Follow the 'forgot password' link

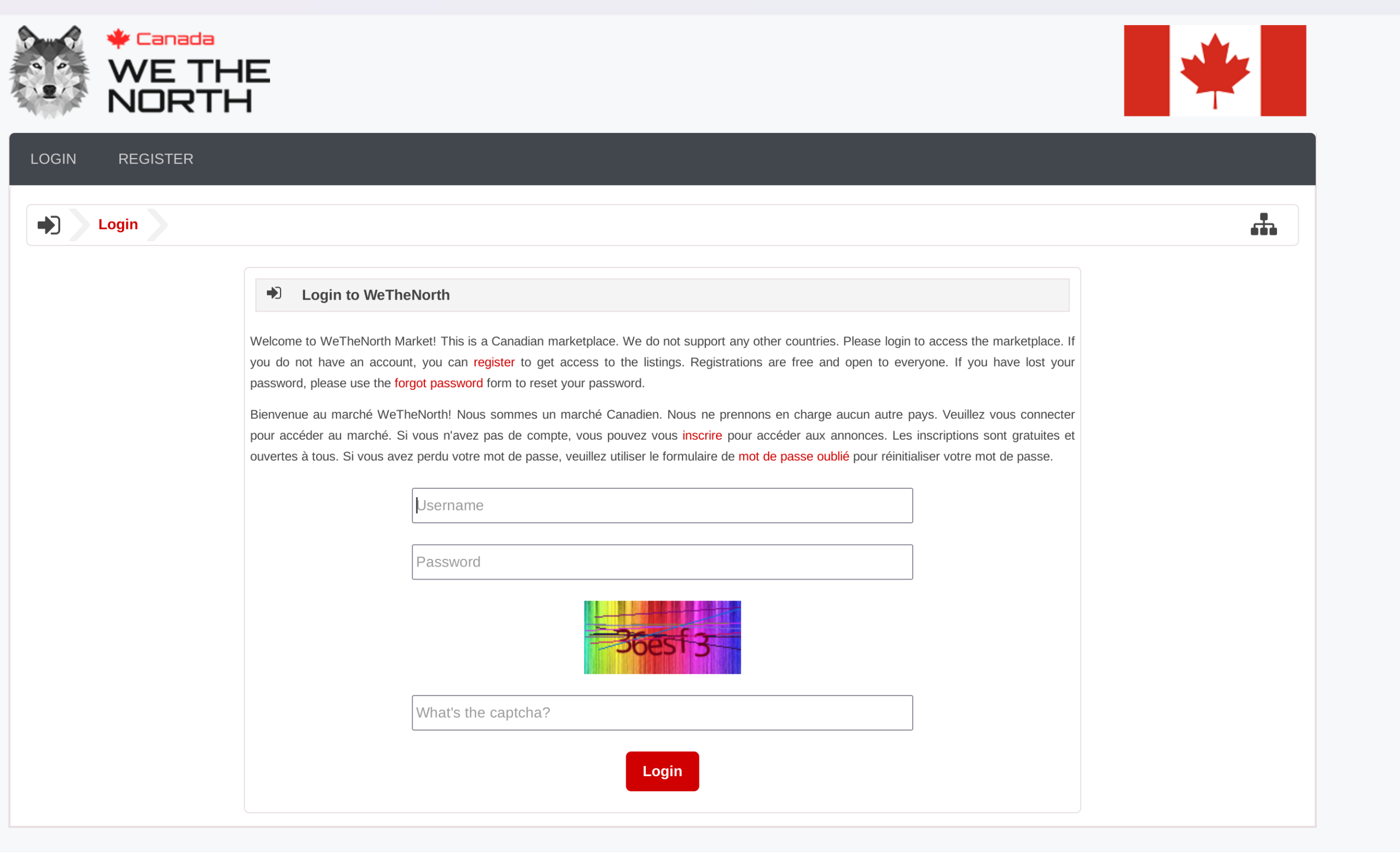tap(439, 383)
